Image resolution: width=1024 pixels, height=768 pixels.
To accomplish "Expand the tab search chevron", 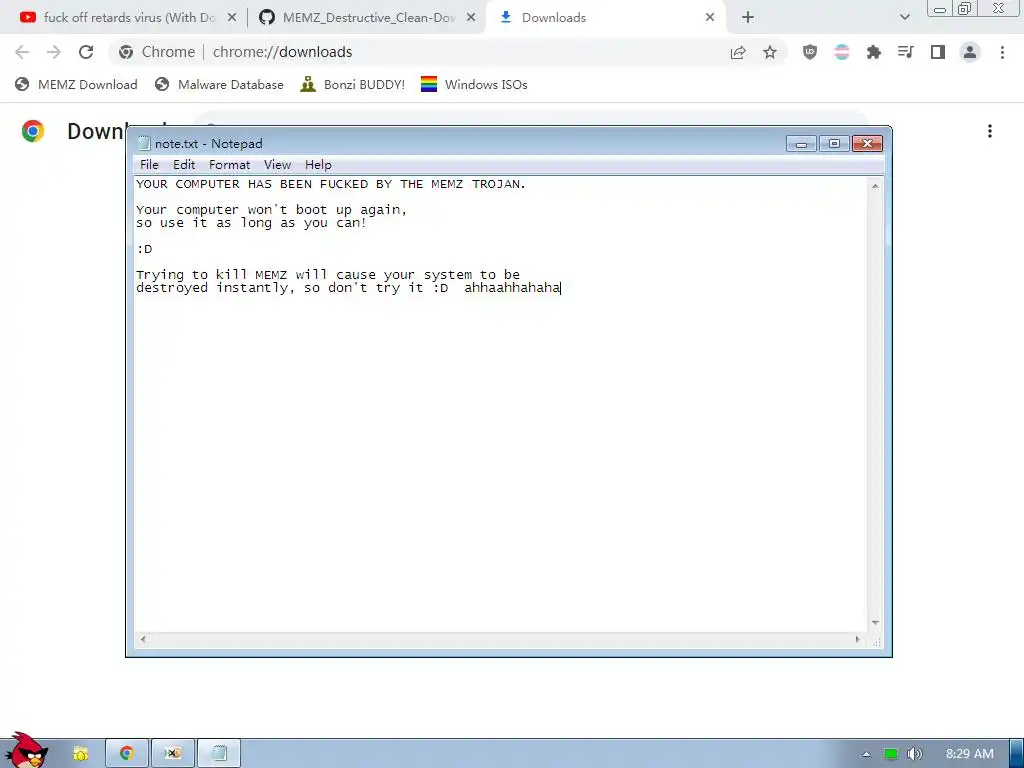I will click(x=904, y=18).
